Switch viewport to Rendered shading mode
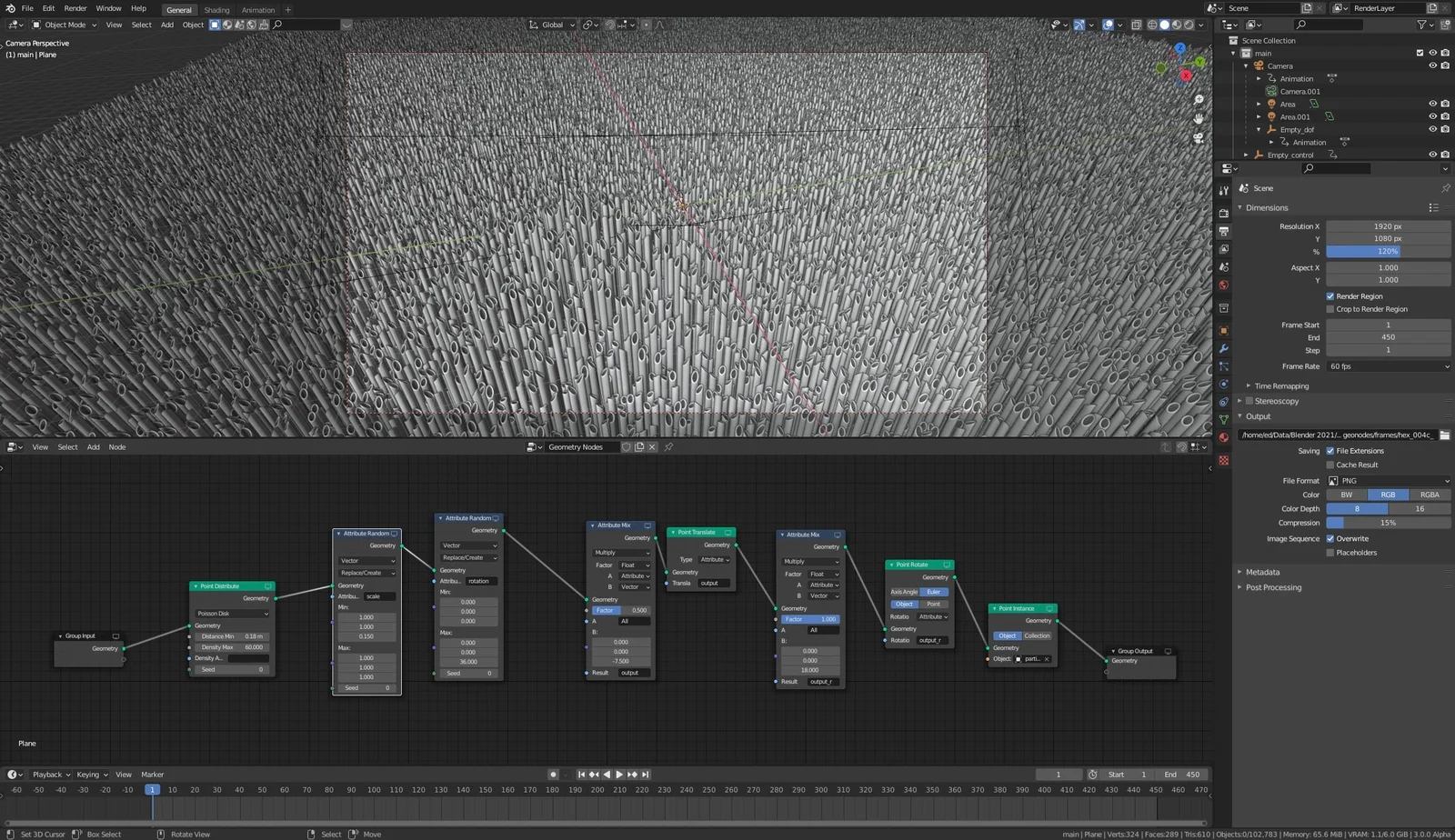The height and width of the screenshot is (840, 1455). (1189, 25)
